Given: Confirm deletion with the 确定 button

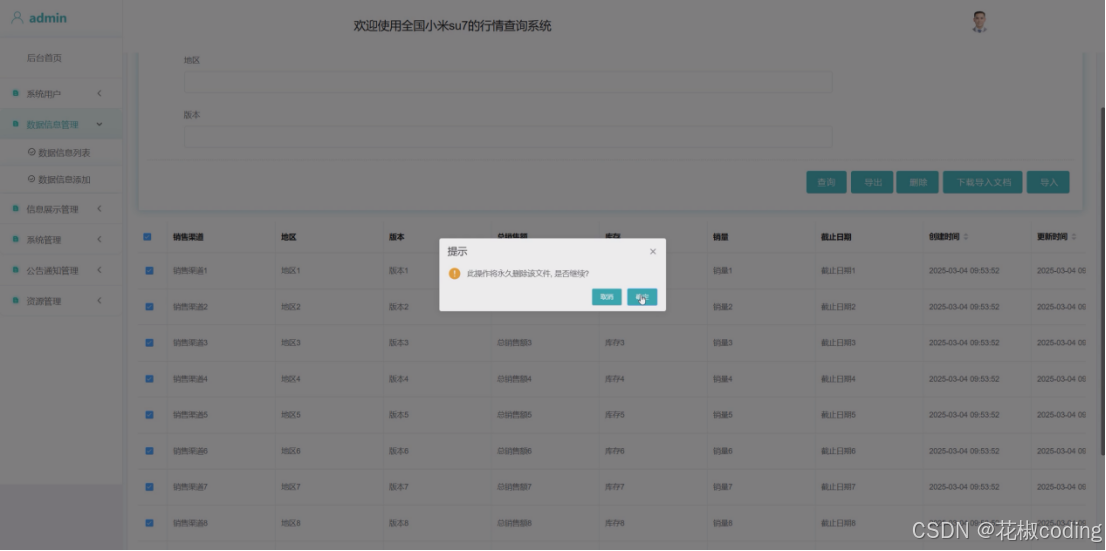Looking at the screenshot, I should [x=642, y=297].
